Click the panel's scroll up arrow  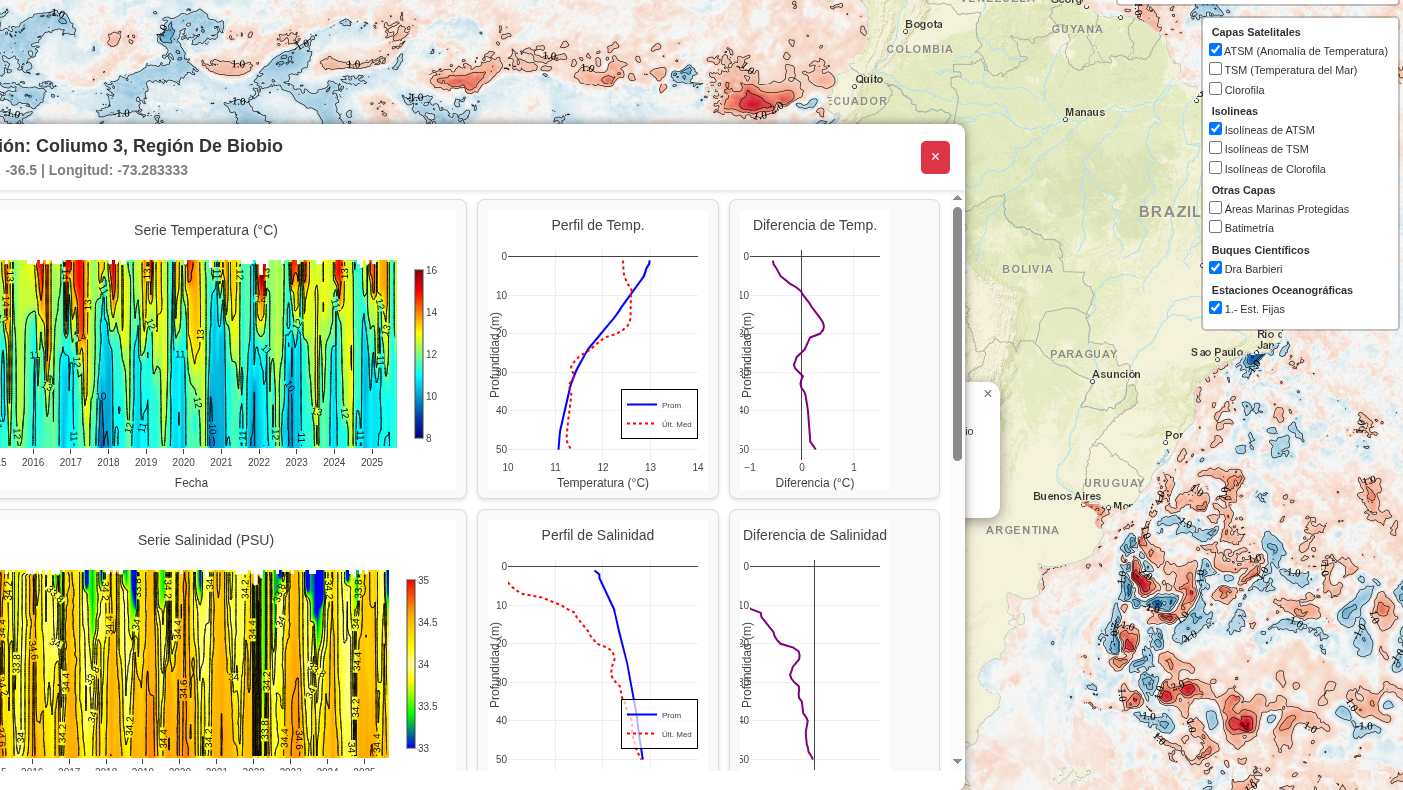[957, 198]
